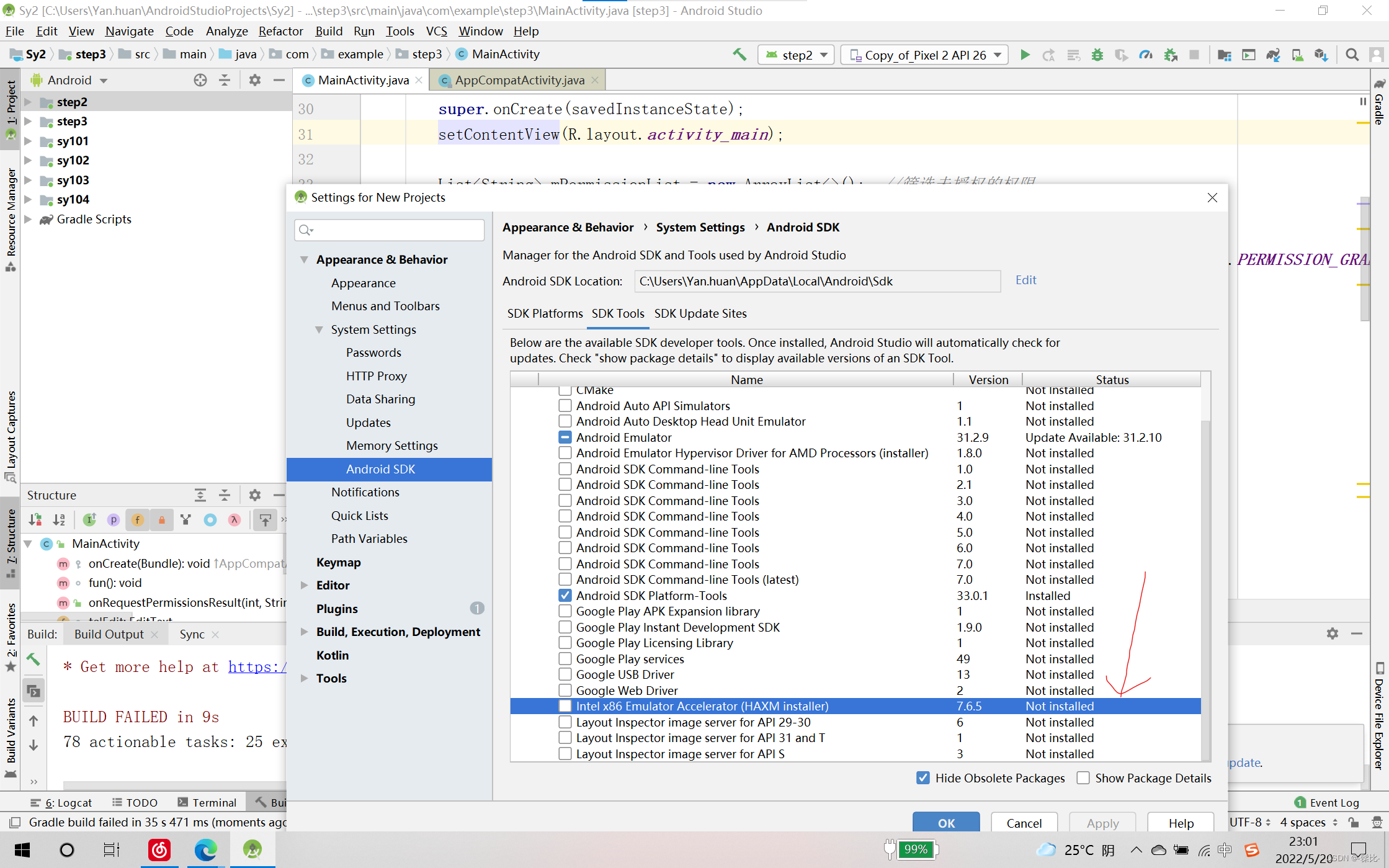The image size is (1389, 868).
Task: Expand Build, Execution, Deployment settings
Action: tap(304, 632)
